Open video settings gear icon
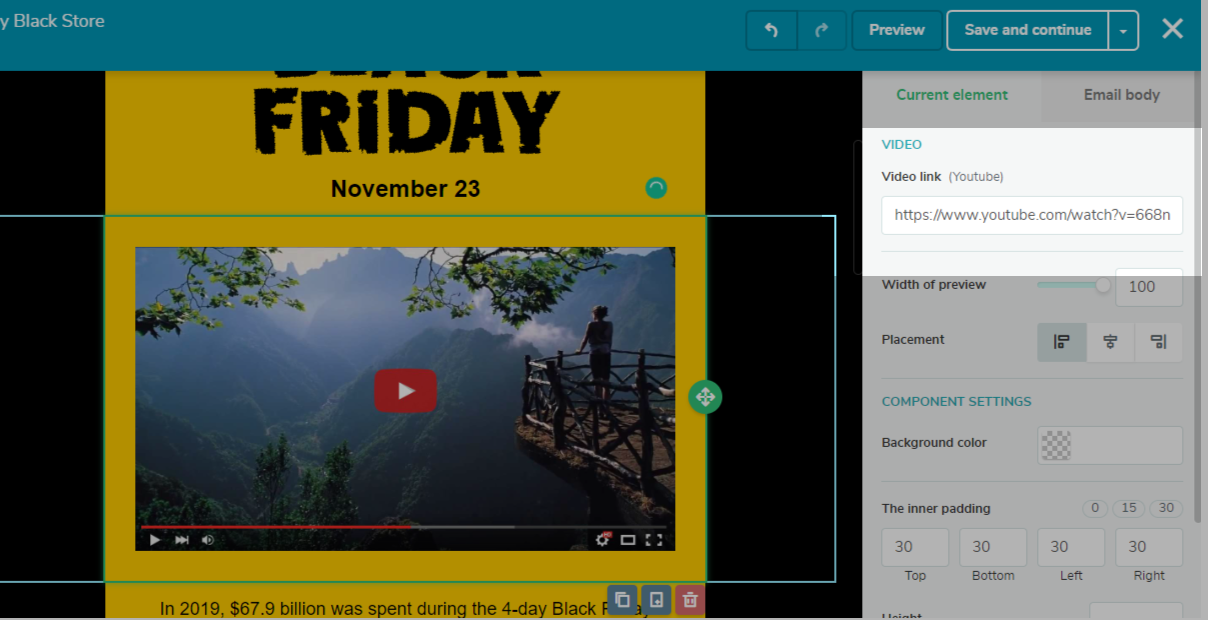 (x=603, y=539)
